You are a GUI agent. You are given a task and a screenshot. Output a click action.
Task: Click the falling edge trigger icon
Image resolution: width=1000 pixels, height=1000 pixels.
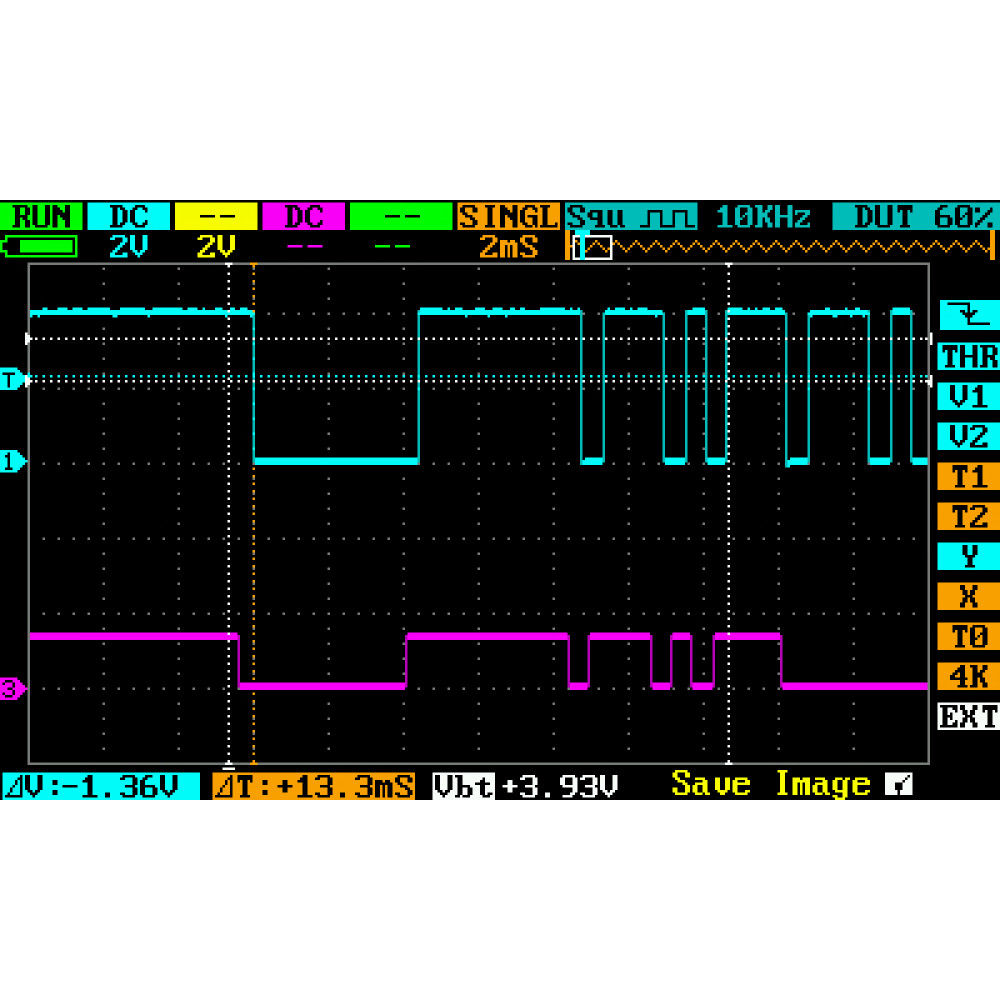(x=969, y=316)
